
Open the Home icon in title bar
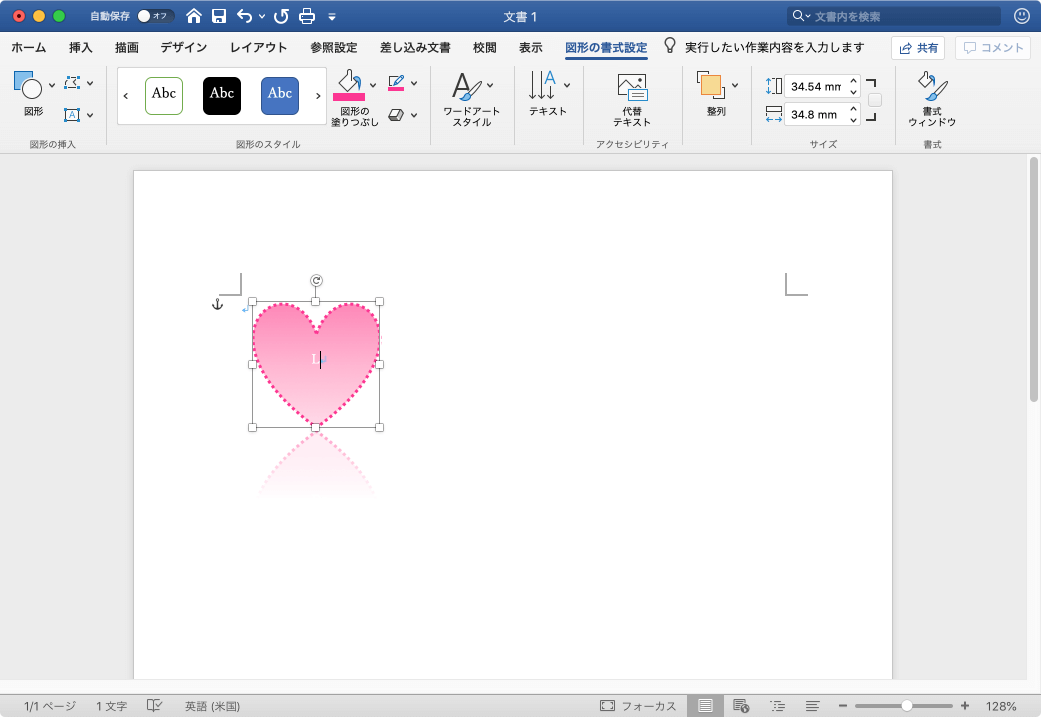193,16
